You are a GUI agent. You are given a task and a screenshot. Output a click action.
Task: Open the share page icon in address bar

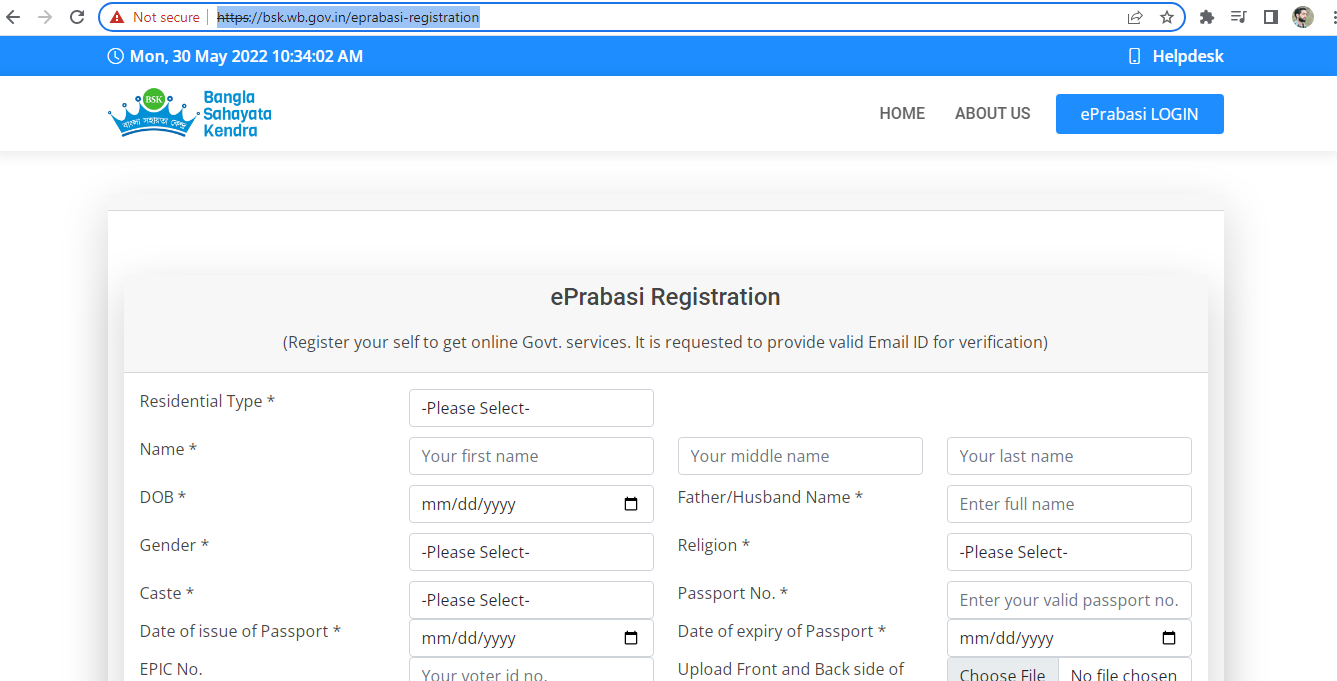(x=1135, y=17)
